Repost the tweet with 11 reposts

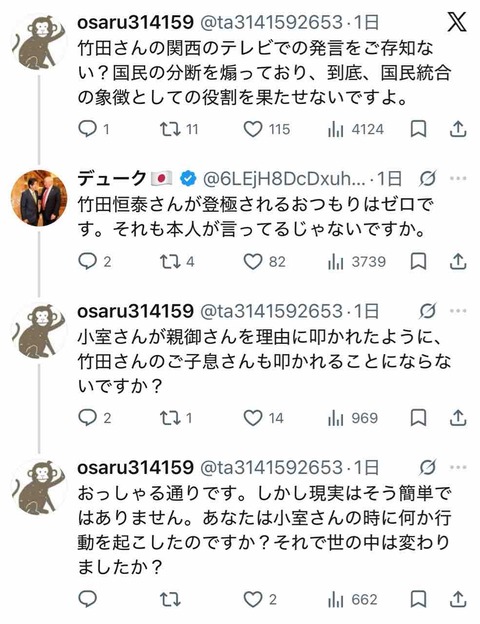tap(170, 129)
